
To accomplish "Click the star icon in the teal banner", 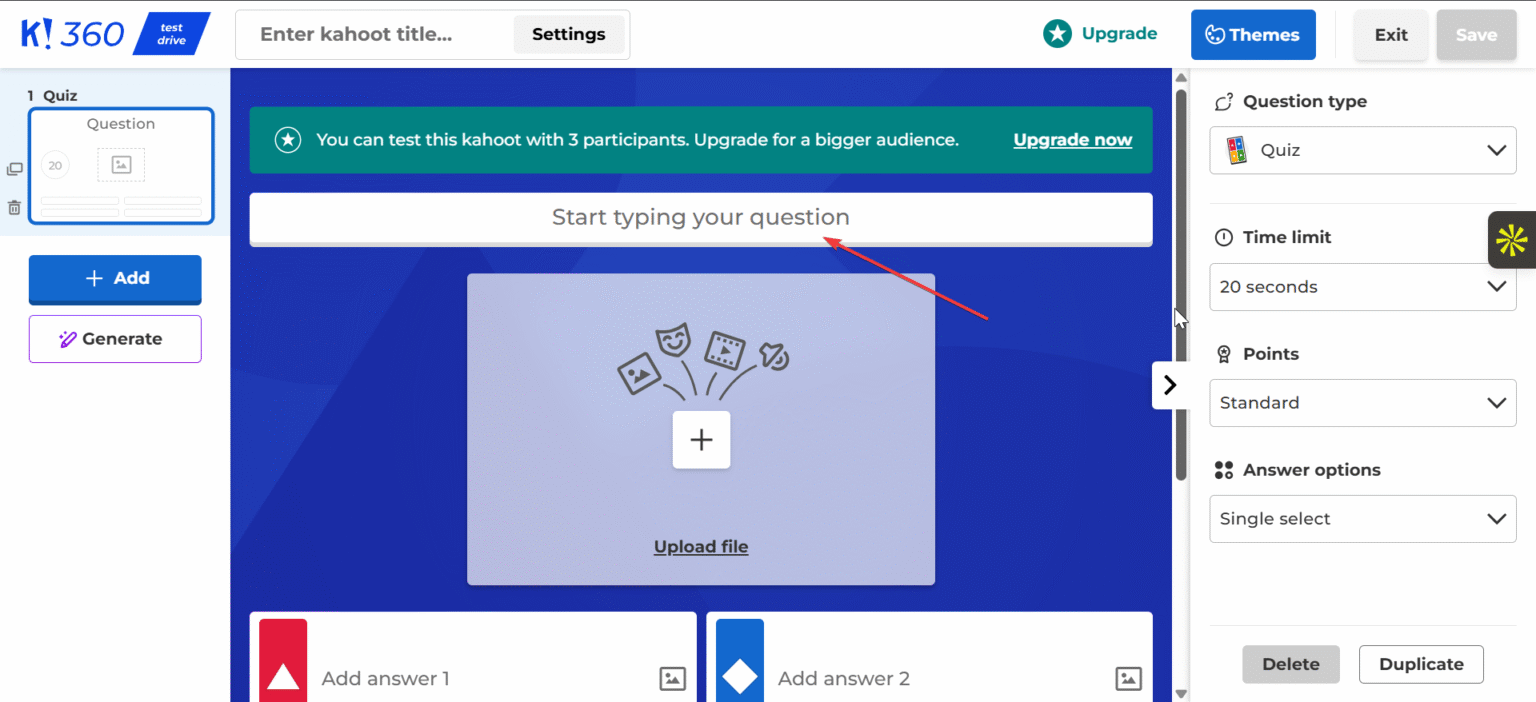I will point(288,140).
